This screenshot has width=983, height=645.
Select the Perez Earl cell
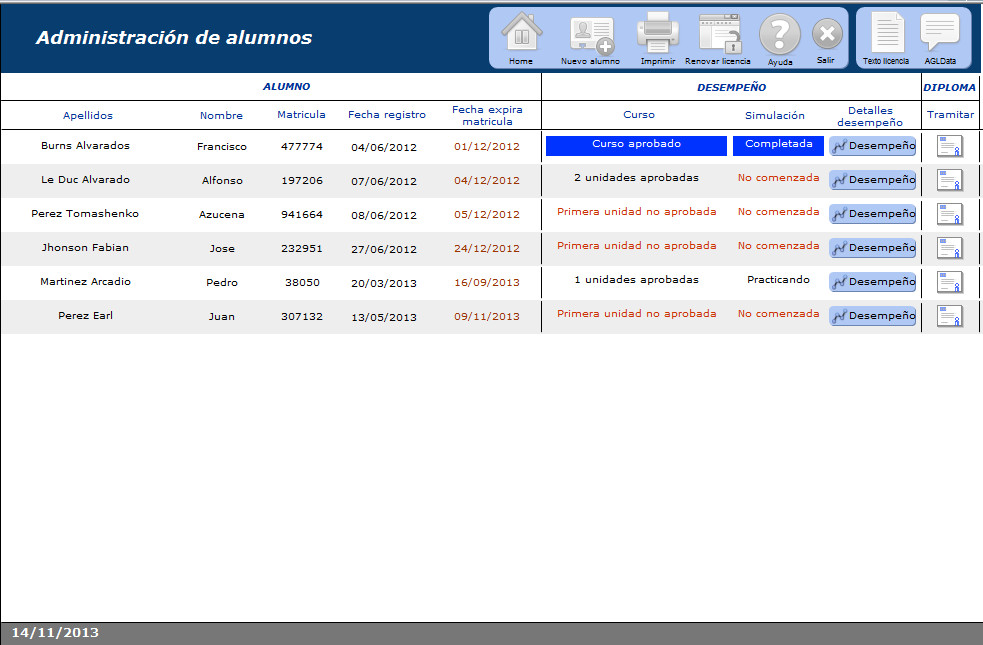(x=85, y=315)
